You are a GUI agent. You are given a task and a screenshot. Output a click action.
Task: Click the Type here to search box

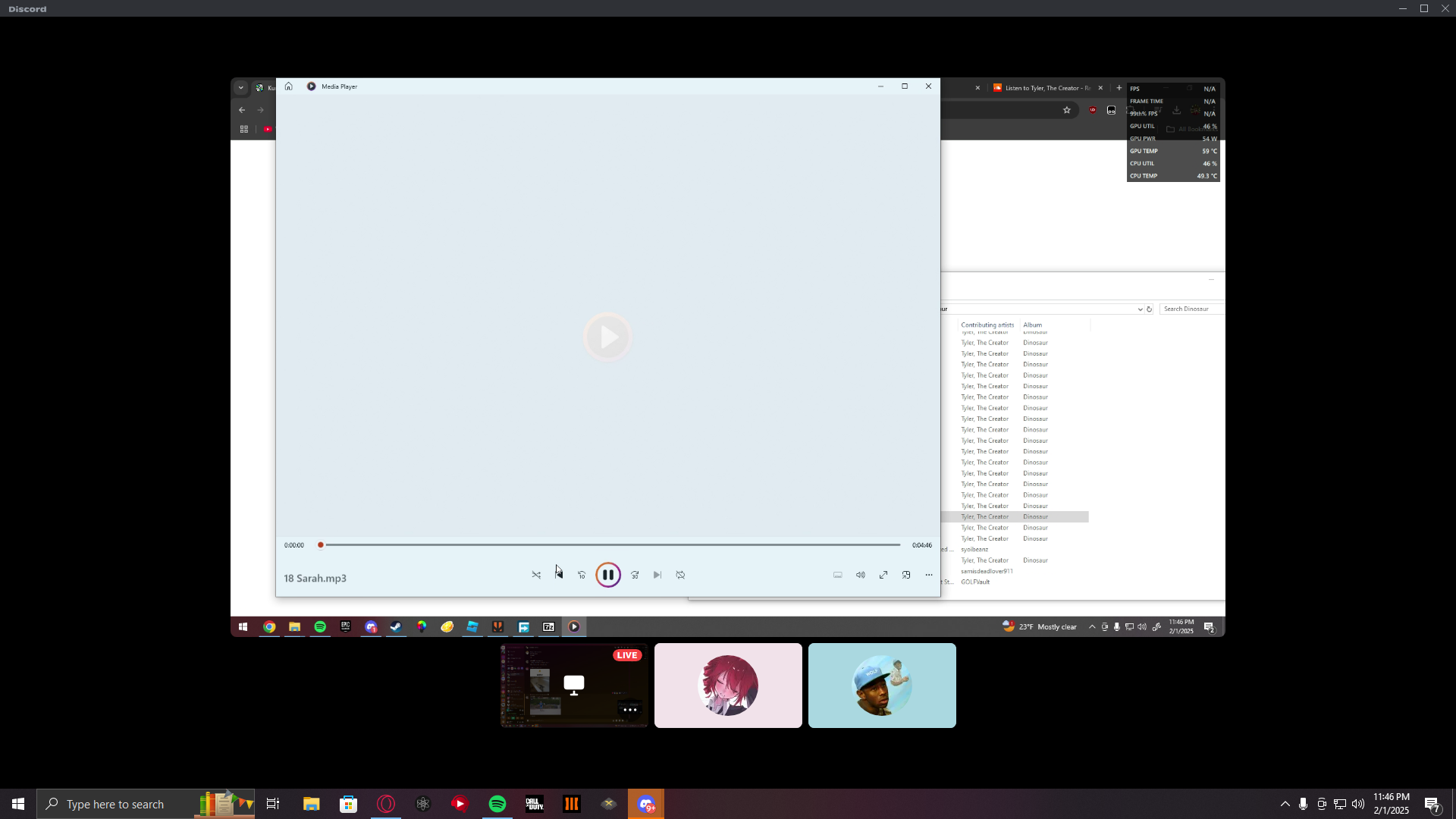(x=115, y=804)
